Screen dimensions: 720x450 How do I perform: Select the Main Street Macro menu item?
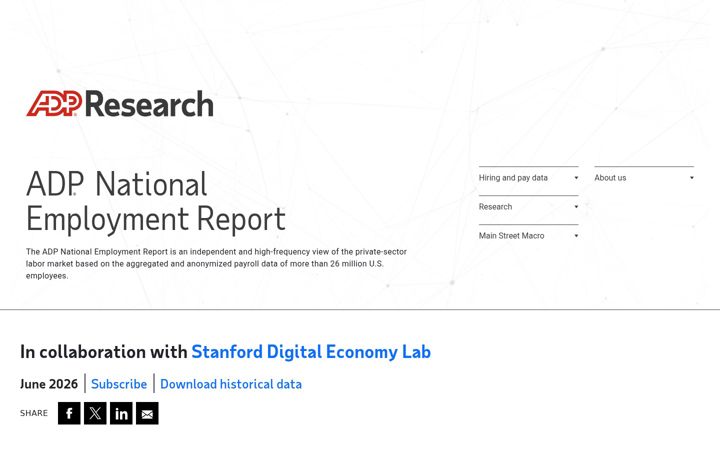click(512, 236)
